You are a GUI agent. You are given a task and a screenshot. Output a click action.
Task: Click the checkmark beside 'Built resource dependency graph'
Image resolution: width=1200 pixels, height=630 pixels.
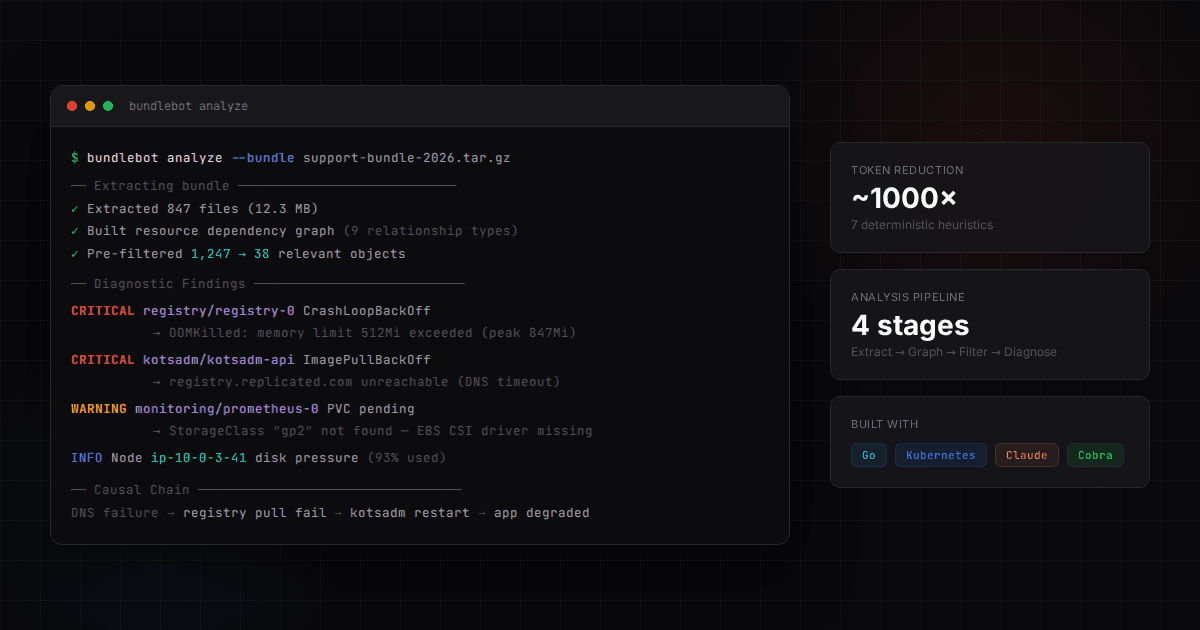tap(75, 231)
